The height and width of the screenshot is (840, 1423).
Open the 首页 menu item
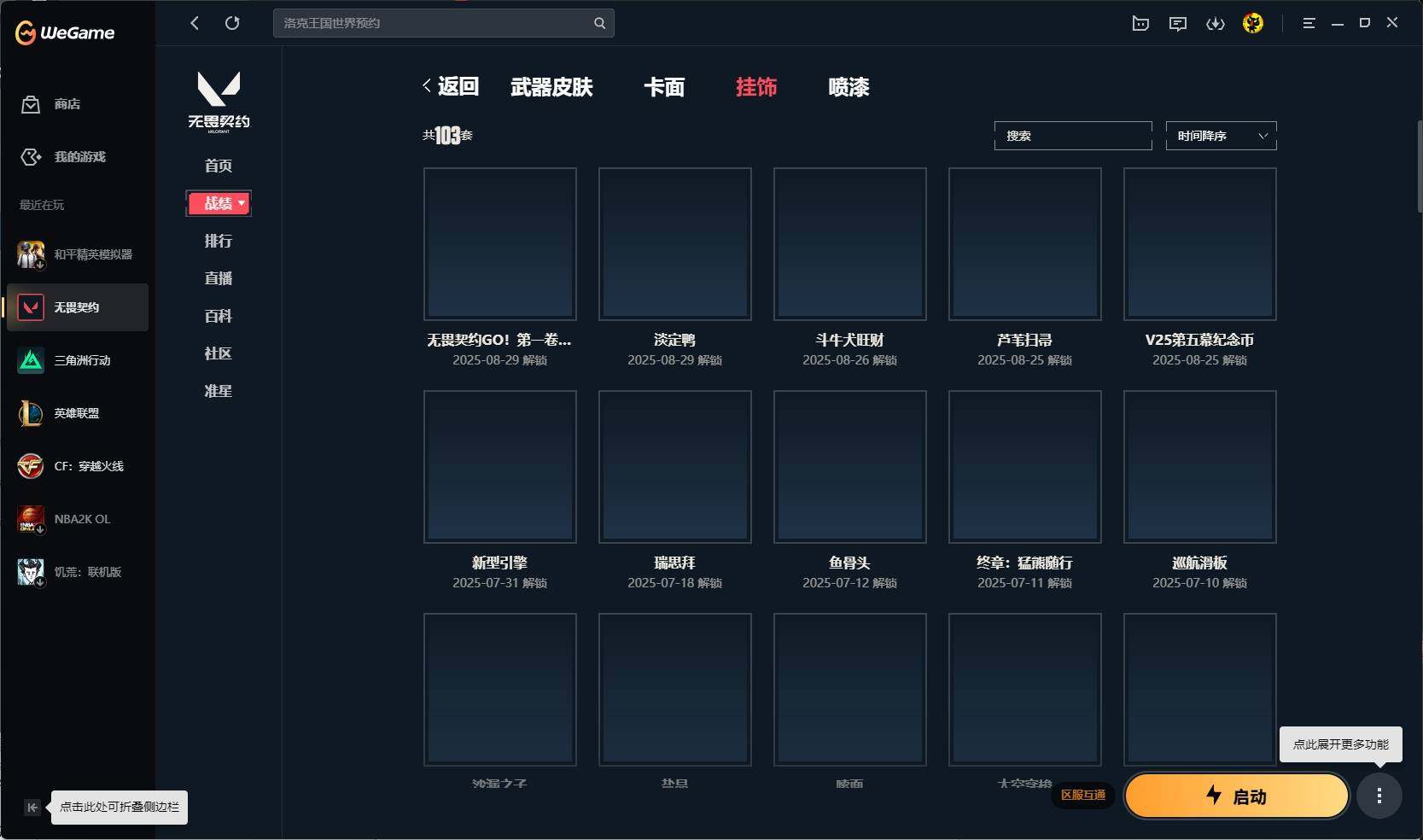pos(219,166)
